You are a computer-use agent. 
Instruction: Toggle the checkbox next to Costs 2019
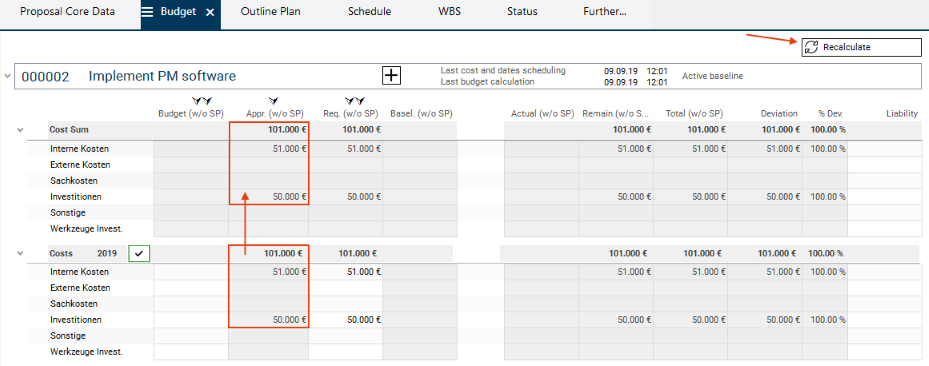(140, 253)
